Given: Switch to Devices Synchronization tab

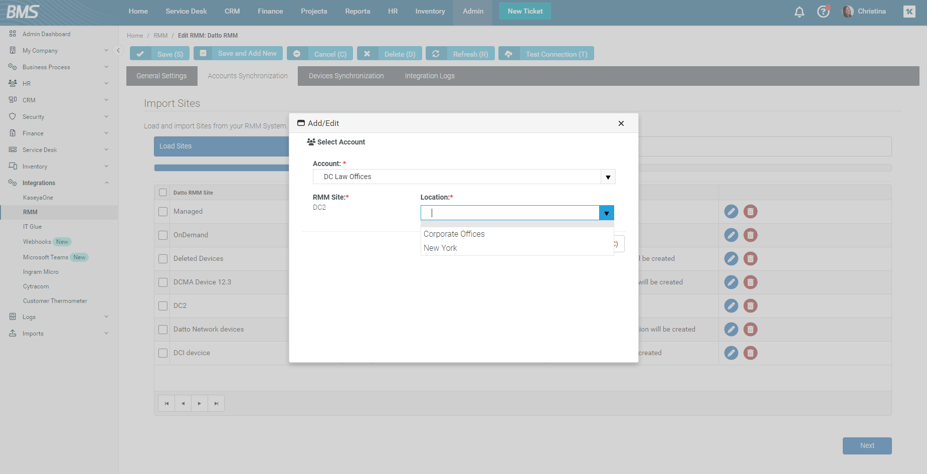Looking at the screenshot, I should [x=346, y=76].
